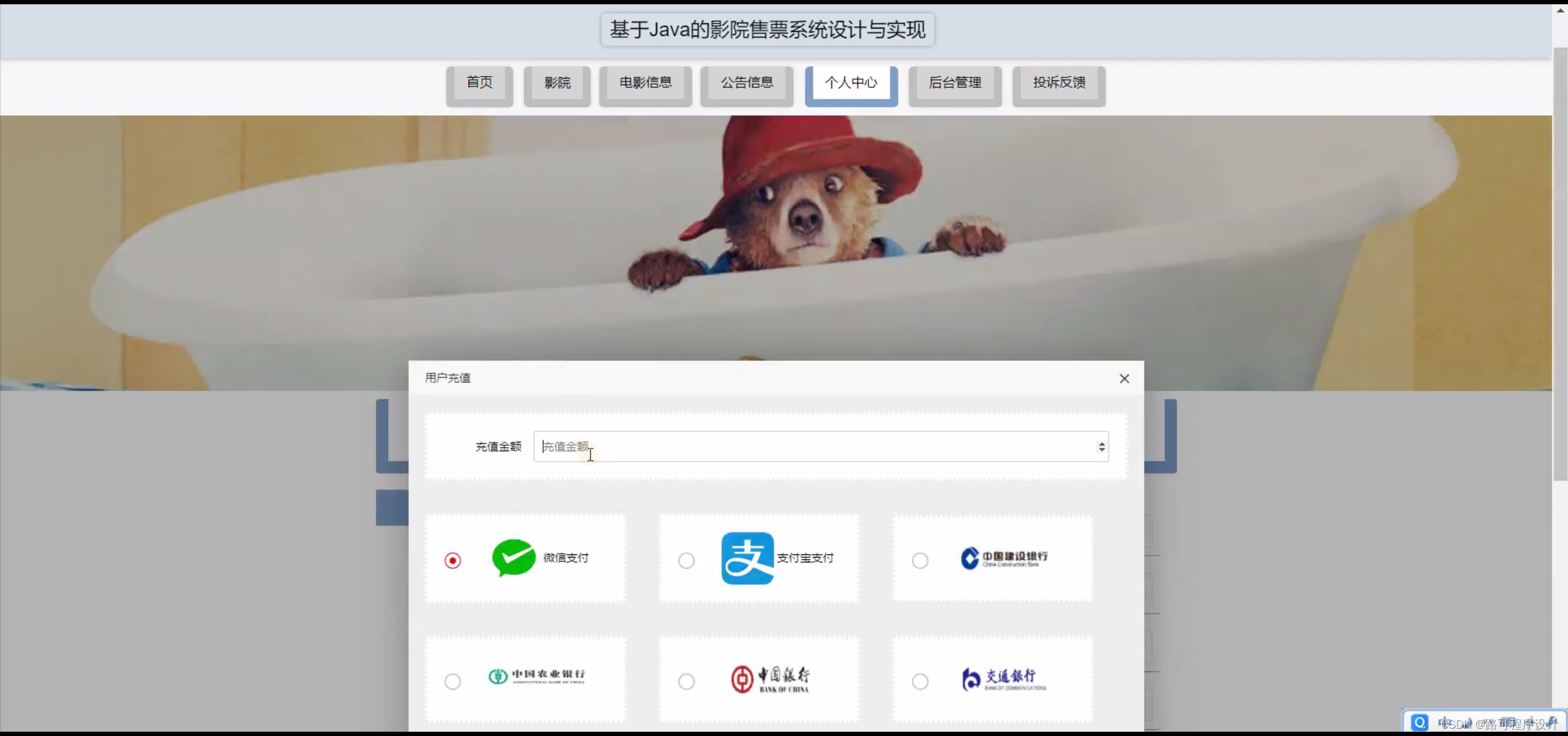Click the page's vertical scrollbar thumb
This screenshot has height=736, width=1568.
(1560, 264)
